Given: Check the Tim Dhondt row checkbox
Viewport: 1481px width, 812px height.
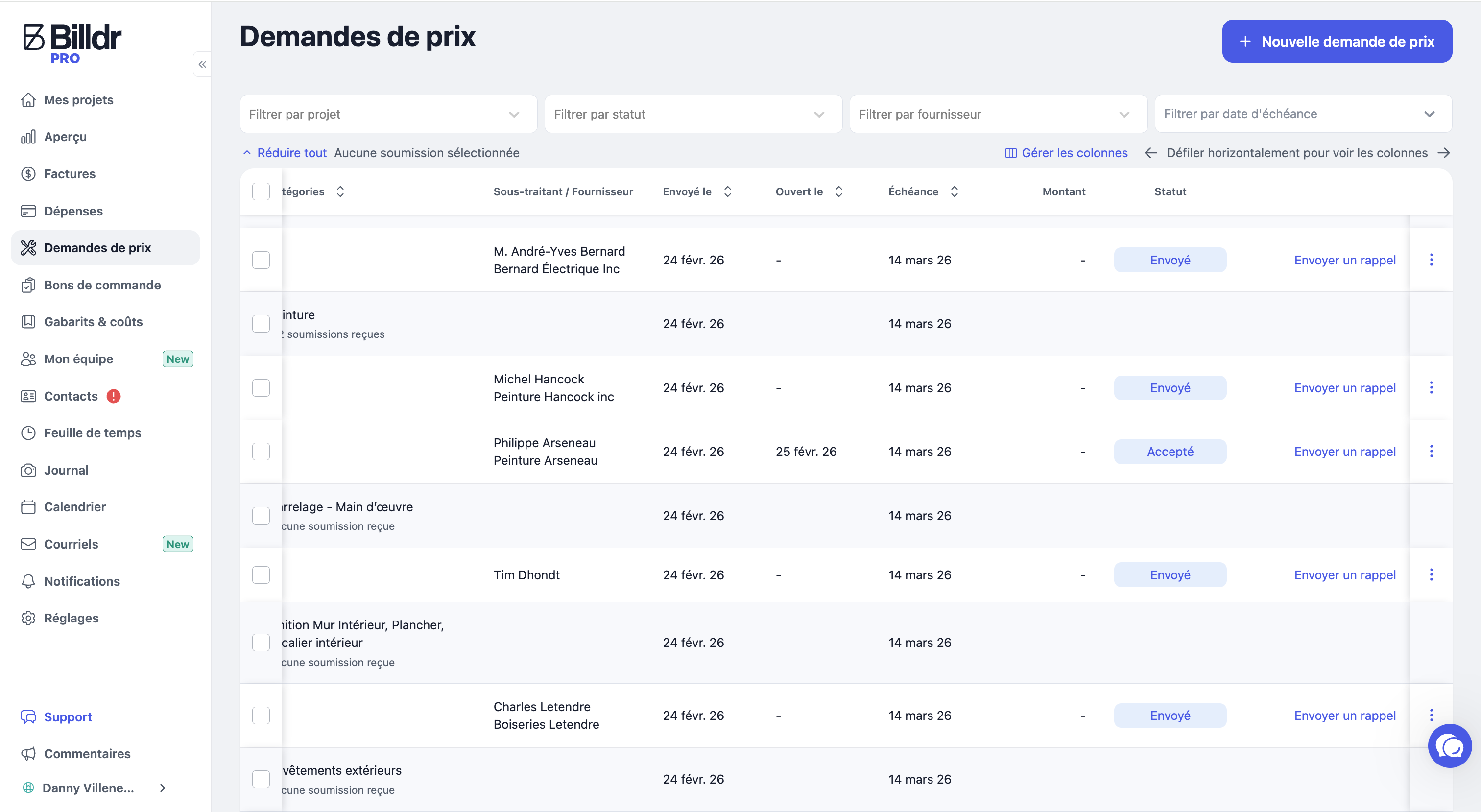Looking at the screenshot, I should 261,575.
